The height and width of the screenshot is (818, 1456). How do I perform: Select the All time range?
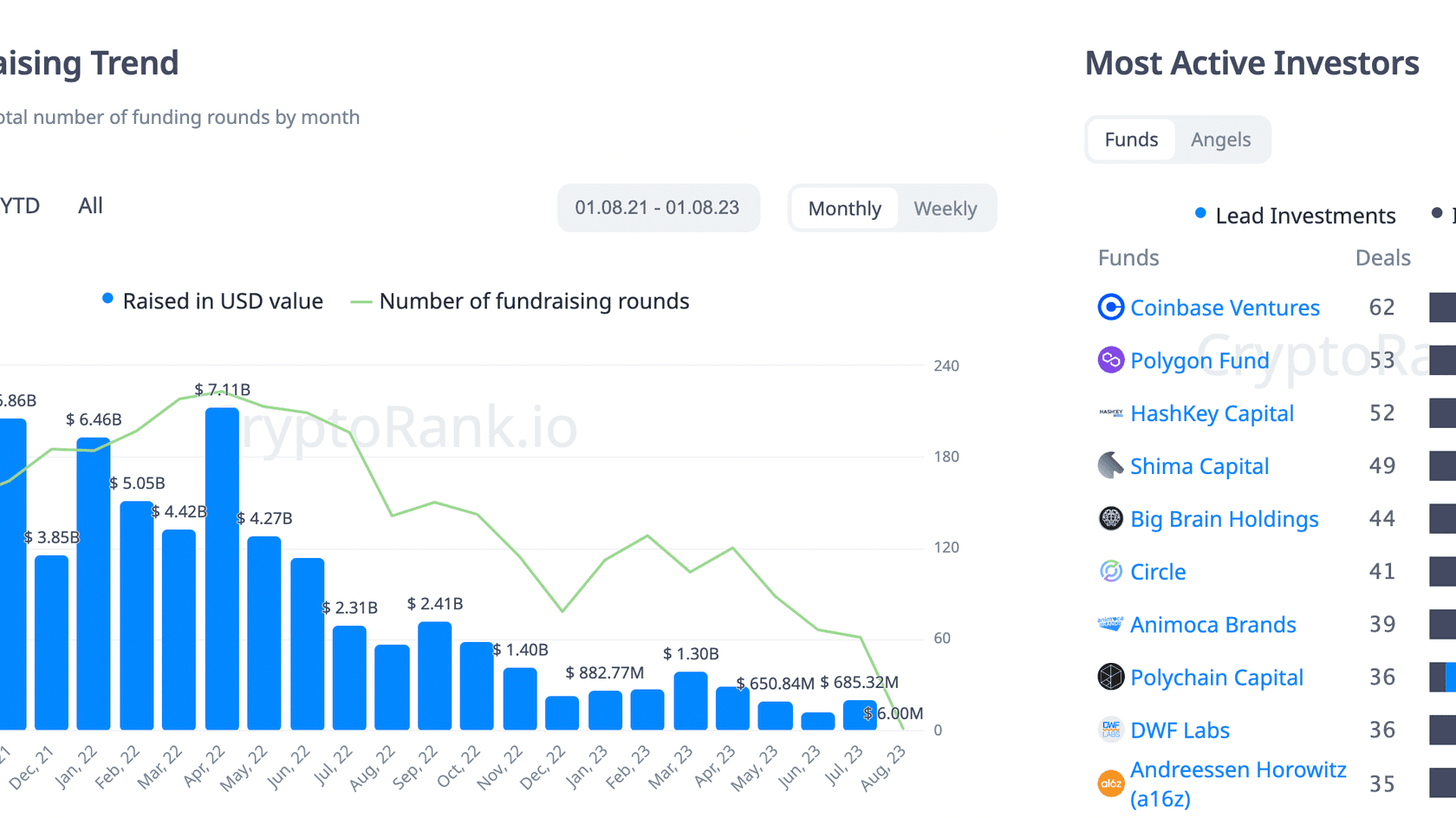coord(90,205)
